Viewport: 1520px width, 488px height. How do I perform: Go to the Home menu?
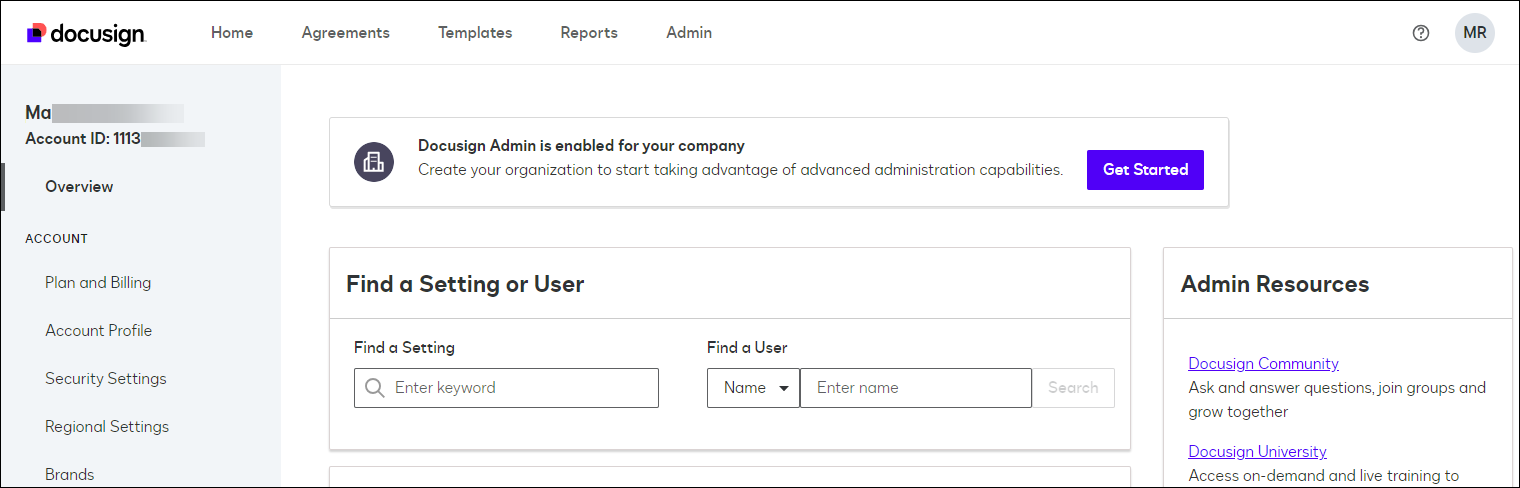click(232, 33)
